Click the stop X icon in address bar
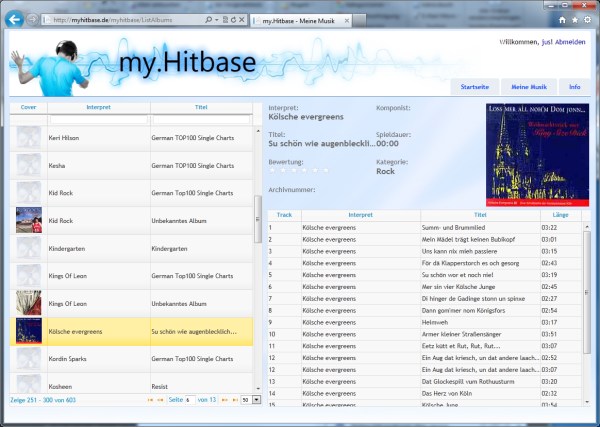Viewport: 600px width, 427px height. pos(242,20)
